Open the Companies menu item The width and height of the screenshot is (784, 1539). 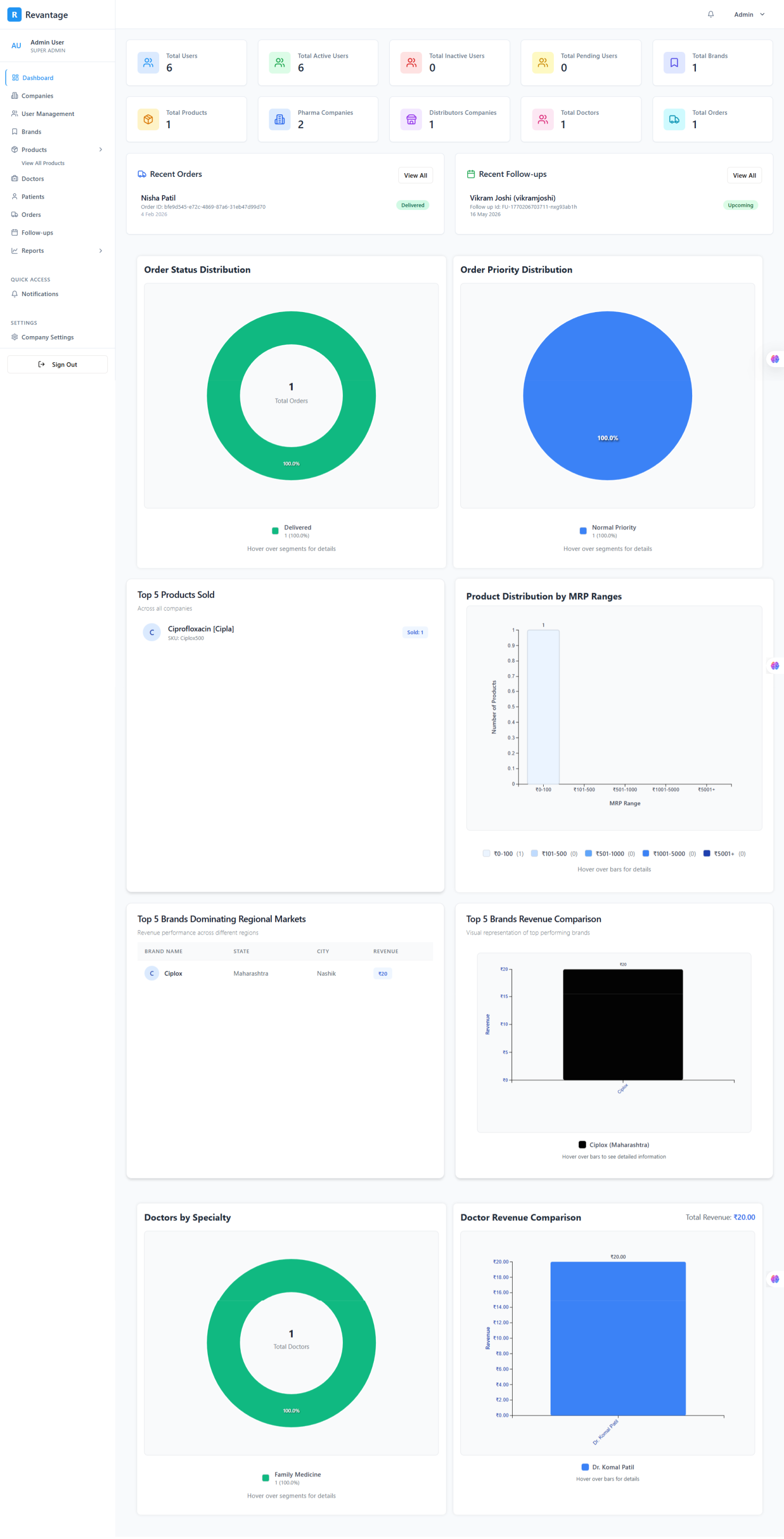point(37,96)
